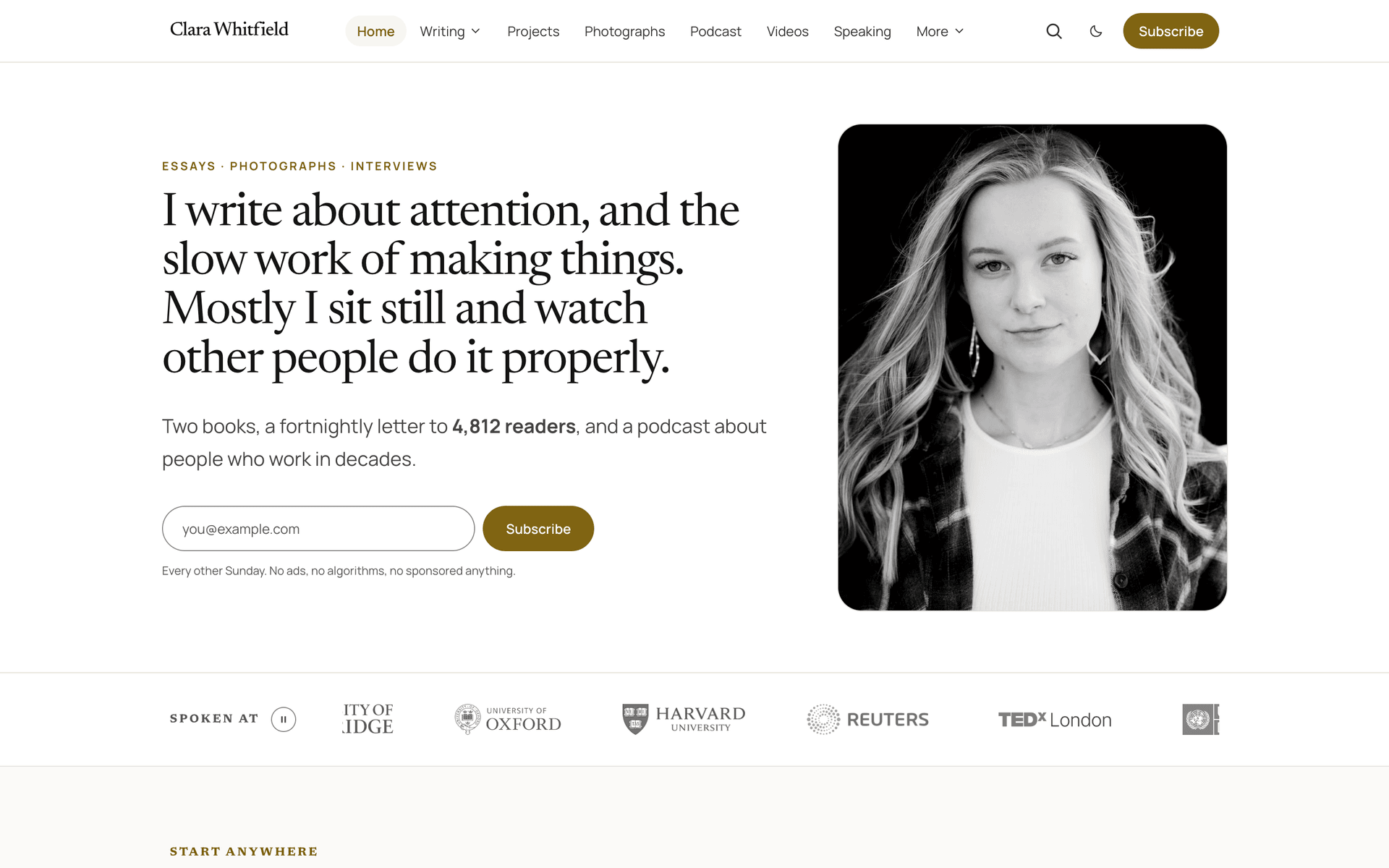Viewport: 1389px width, 868px height.
Task: Expand the Writing dropdown menu
Action: pyautogui.click(x=450, y=31)
